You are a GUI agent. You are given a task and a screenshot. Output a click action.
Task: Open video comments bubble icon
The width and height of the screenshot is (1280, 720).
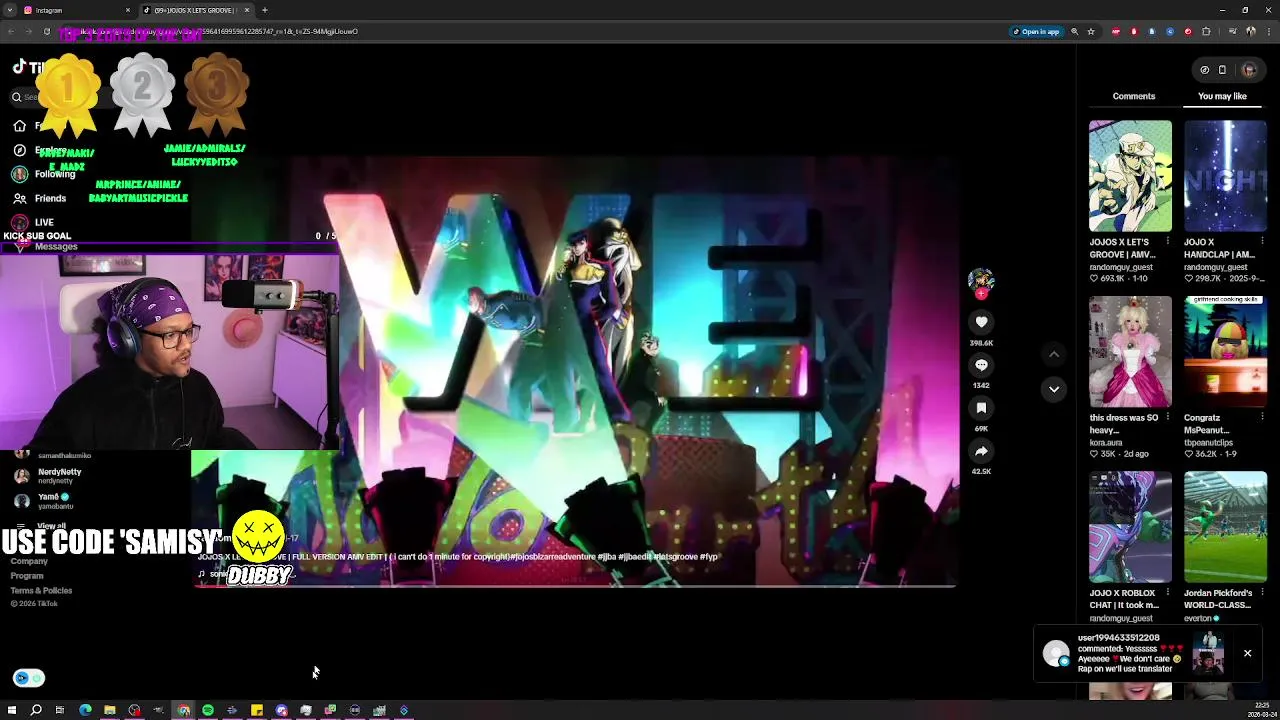coord(981,365)
